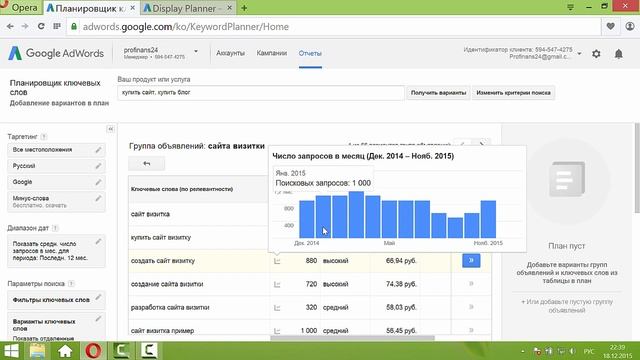The height and width of the screenshot is (360, 640).
Task: Open the notifications bell
Action: 618,53
